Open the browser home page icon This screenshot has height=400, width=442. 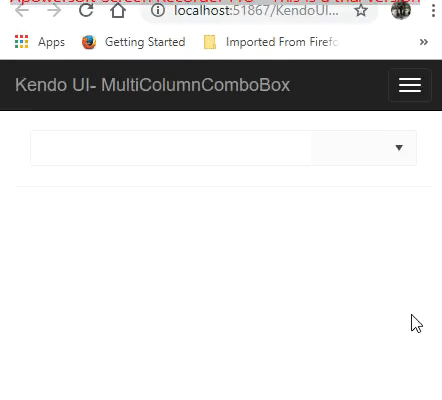tap(118, 10)
